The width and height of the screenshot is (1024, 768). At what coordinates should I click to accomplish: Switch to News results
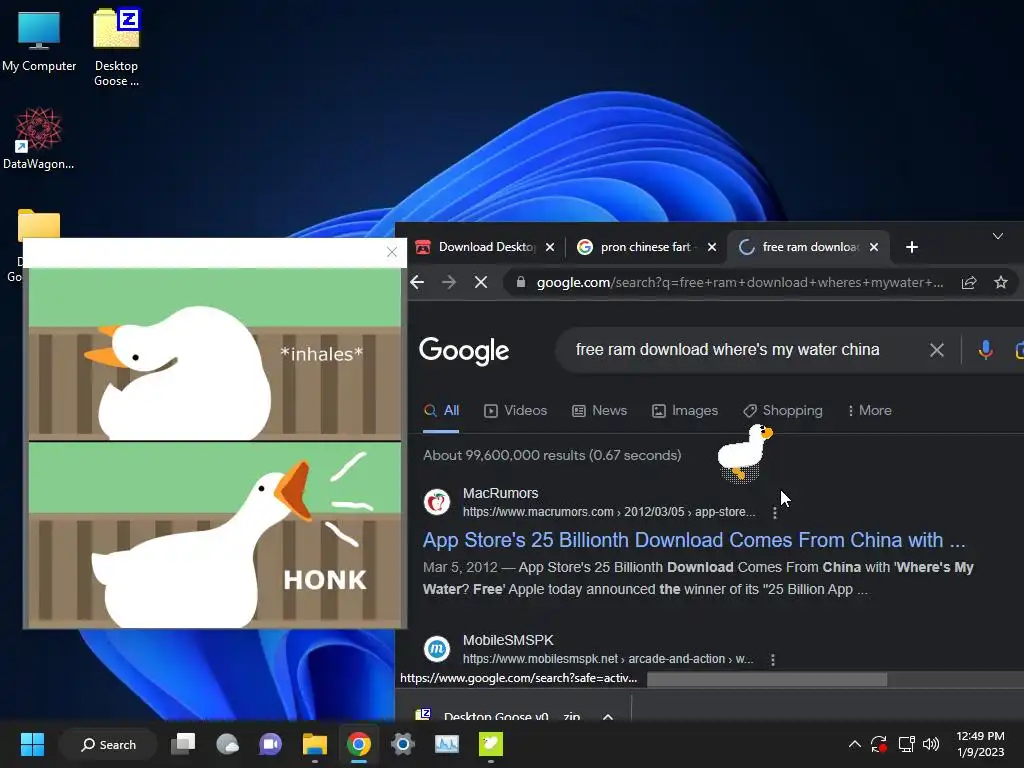pos(600,411)
